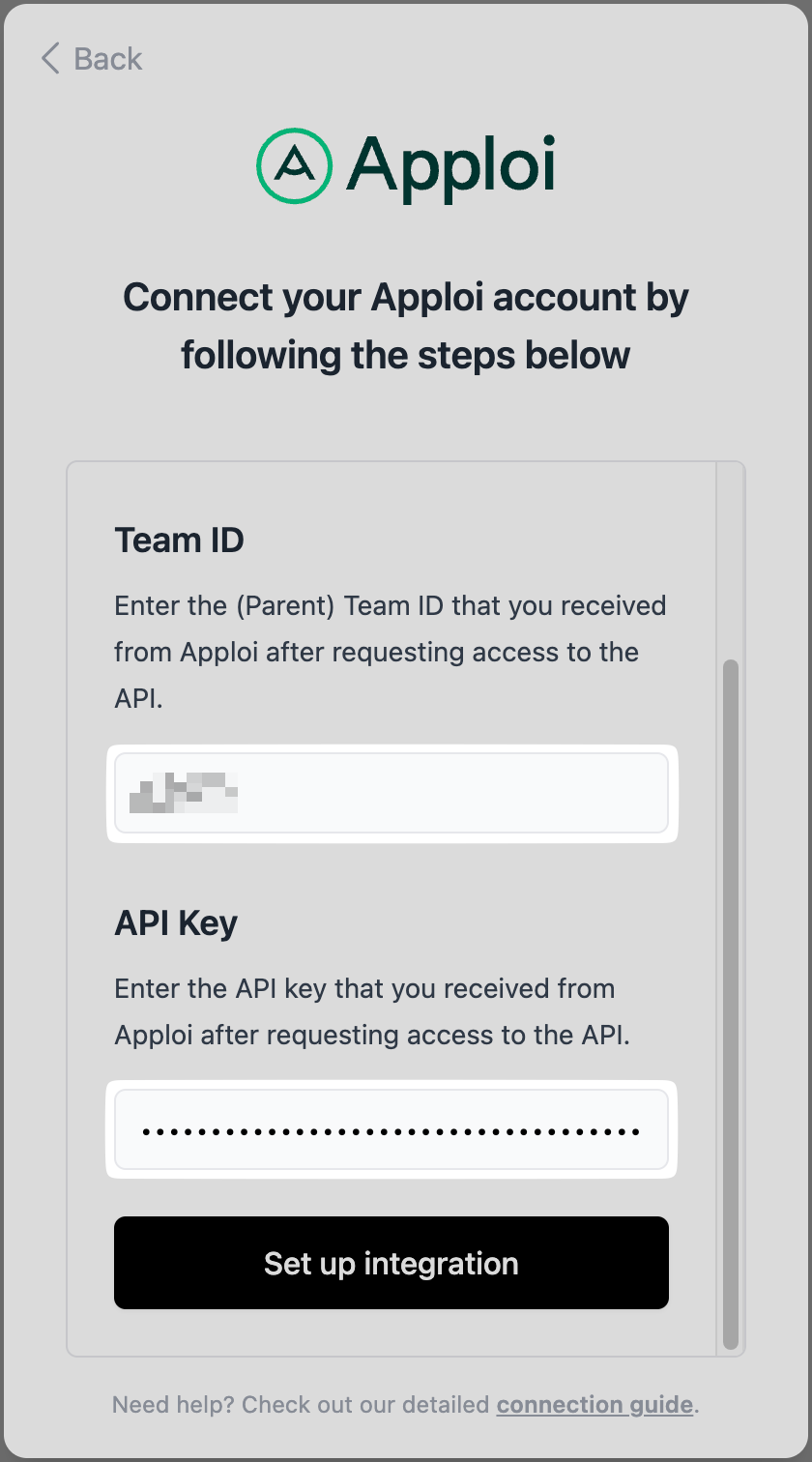Click the API Key section heading

click(176, 923)
